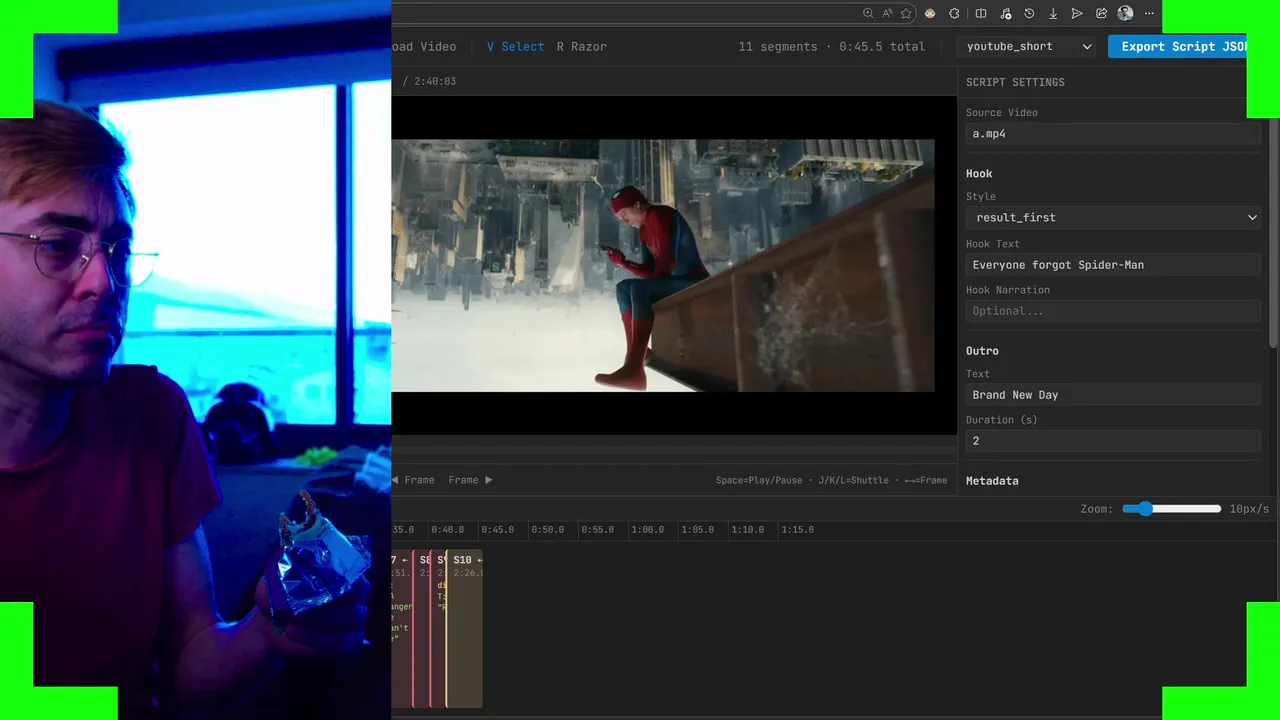Adjust the timeline Zoom slider
The height and width of the screenshot is (720, 1280).
pyautogui.click(x=1171, y=509)
